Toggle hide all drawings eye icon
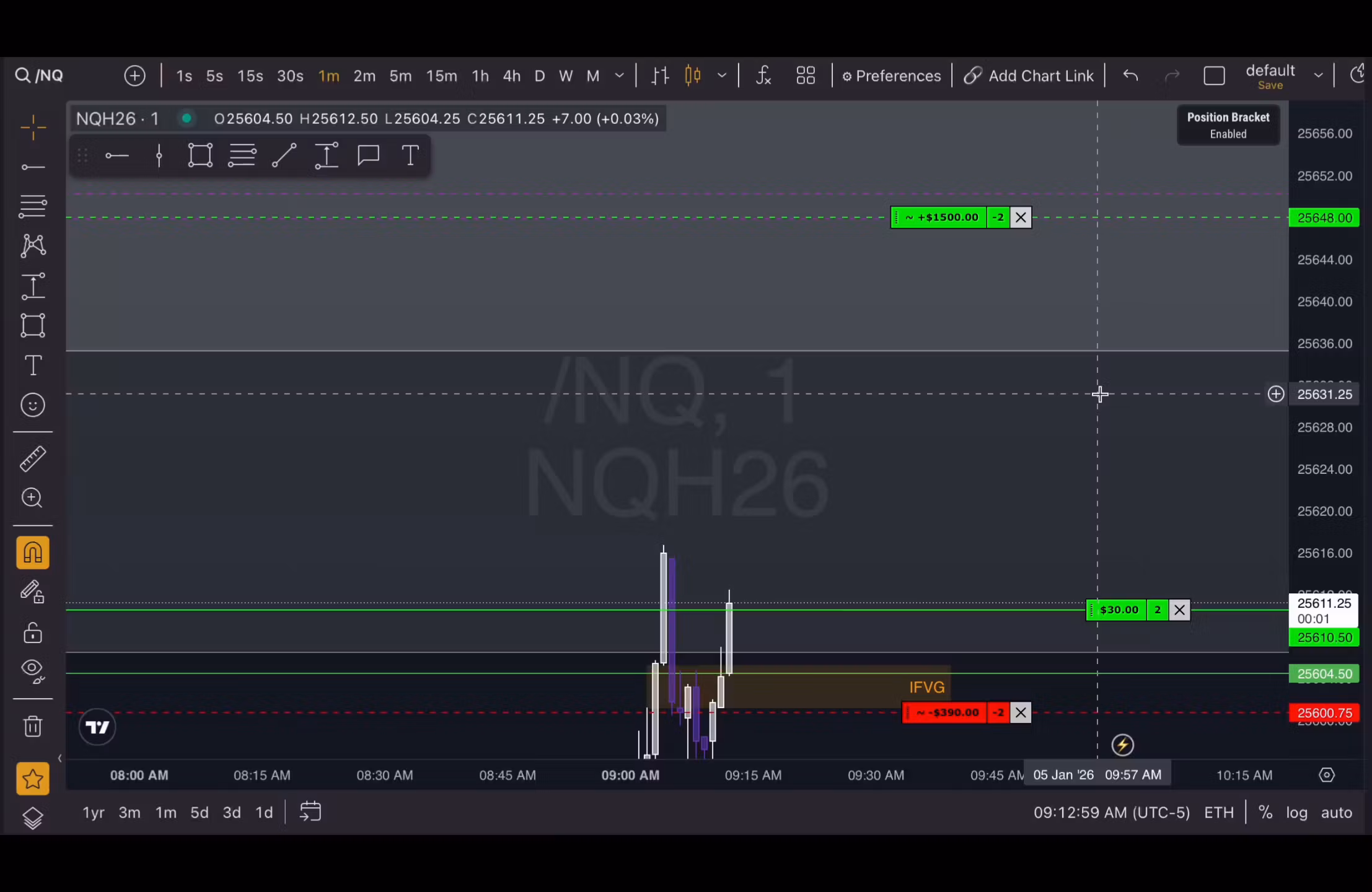1372x892 pixels. [33, 670]
